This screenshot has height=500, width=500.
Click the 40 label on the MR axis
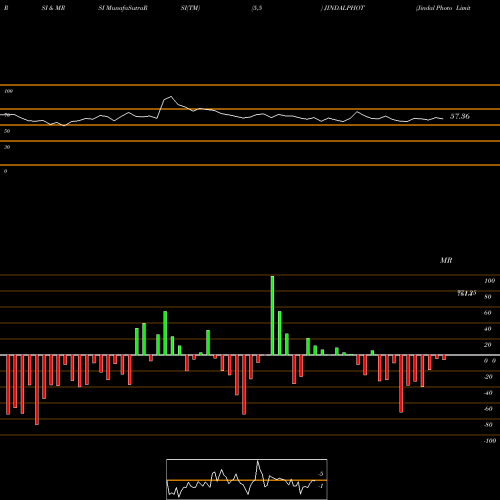click(x=488, y=329)
